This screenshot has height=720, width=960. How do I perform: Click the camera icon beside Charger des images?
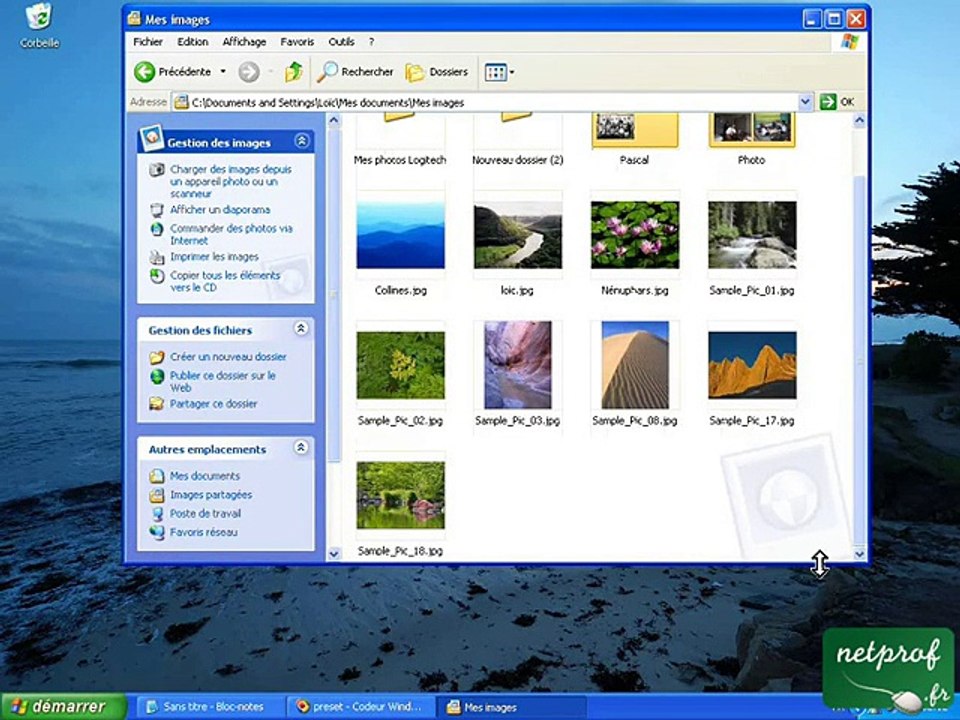pyautogui.click(x=157, y=170)
